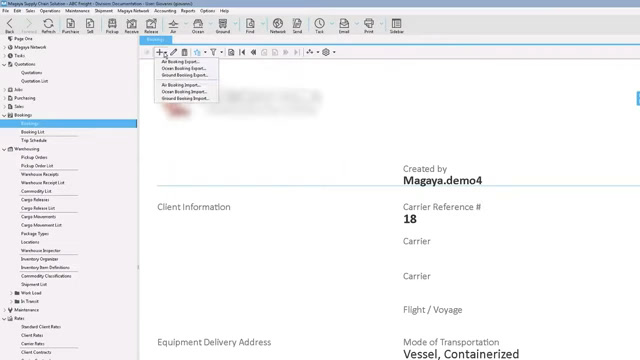
Task: Select Trip Schedule in tree
Action: click(34, 140)
